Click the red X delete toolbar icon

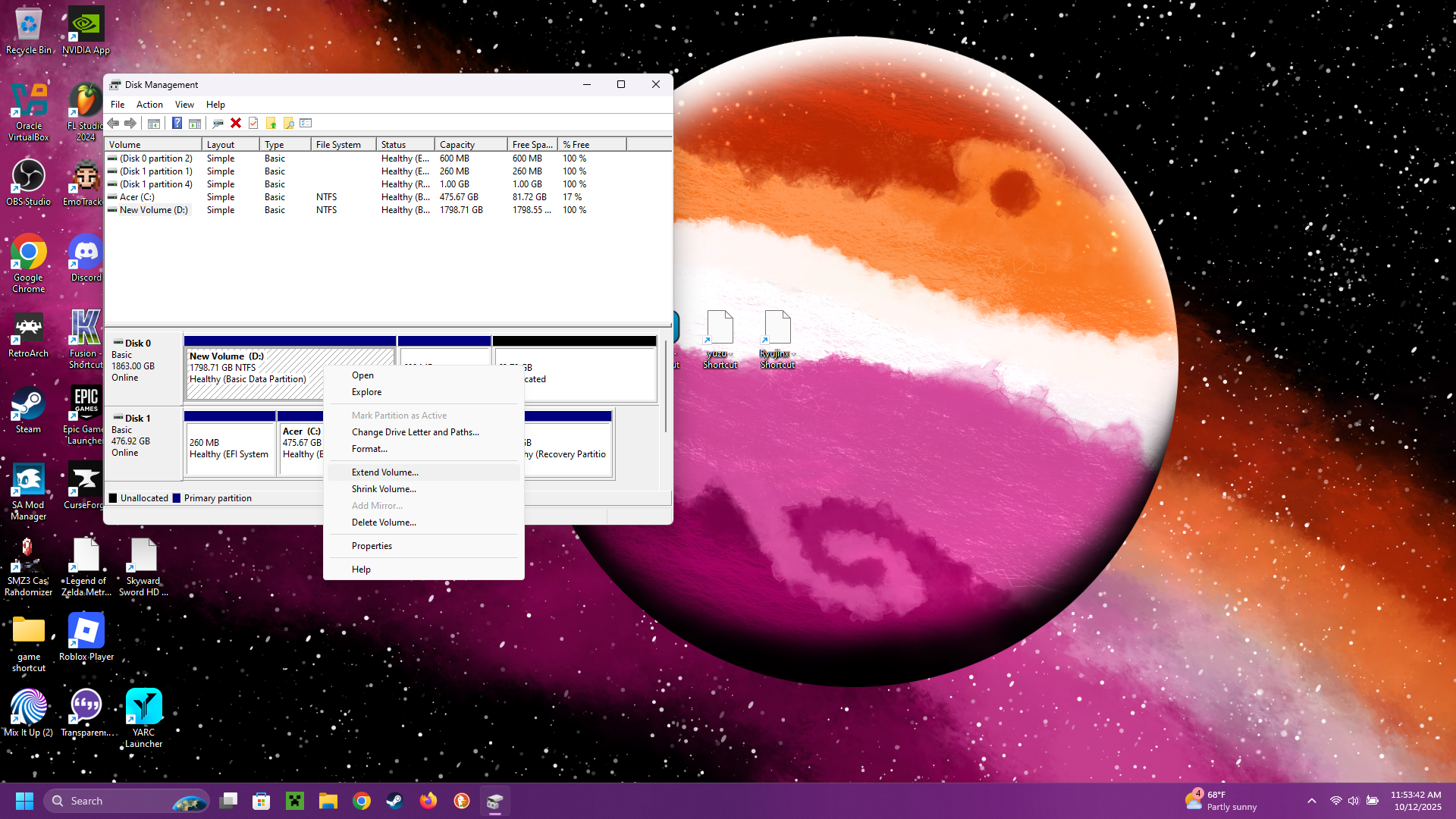(236, 123)
